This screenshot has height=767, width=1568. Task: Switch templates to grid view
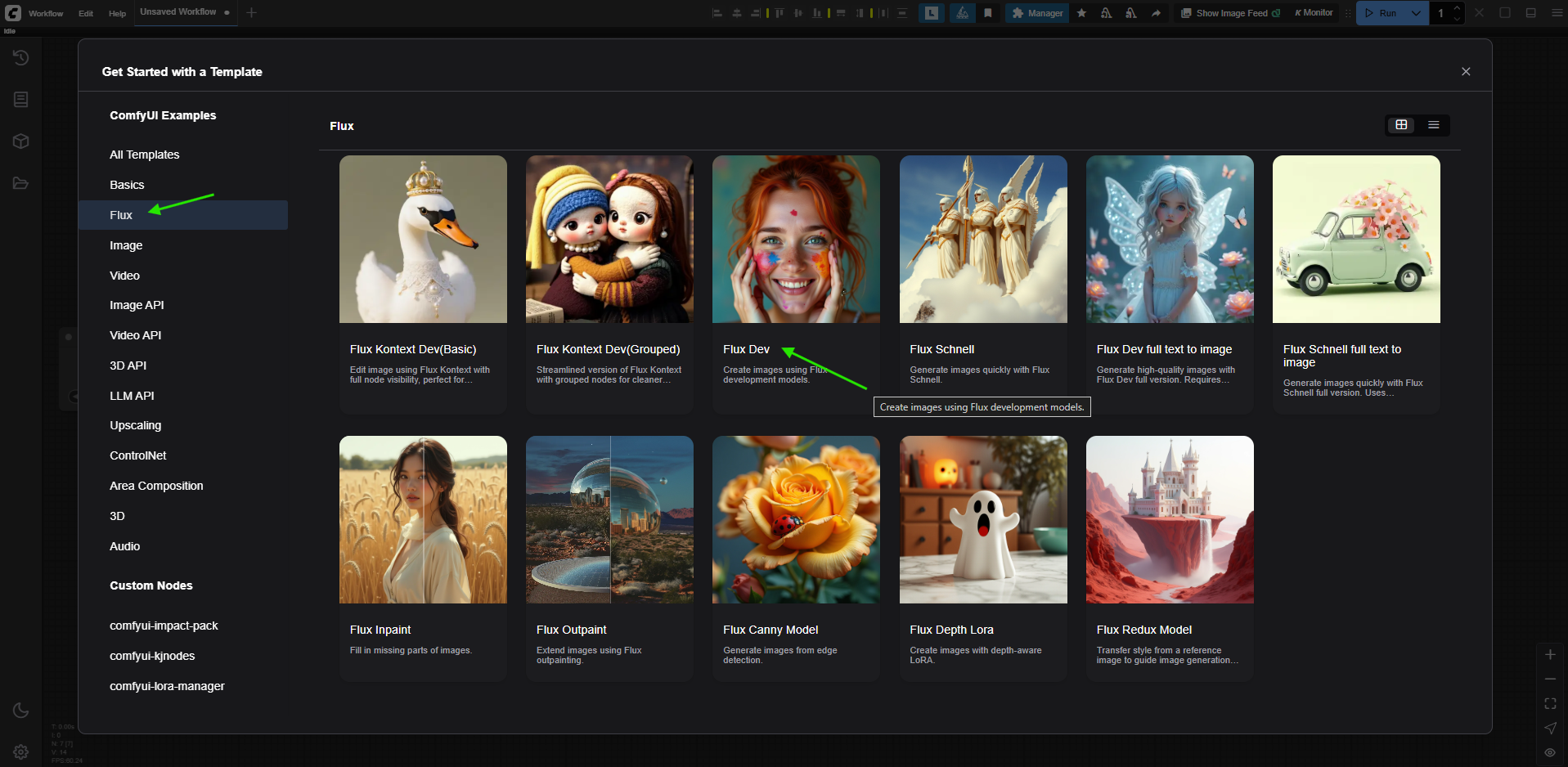1402,125
